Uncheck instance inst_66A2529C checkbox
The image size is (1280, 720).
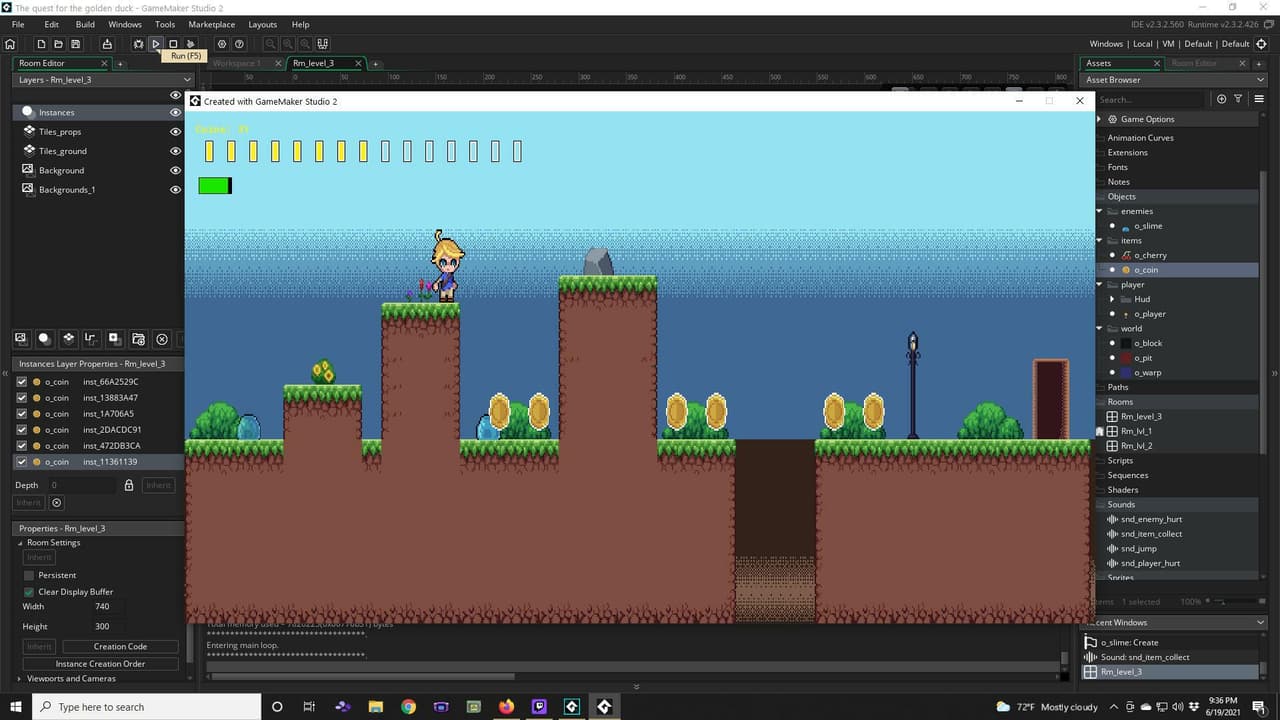coord(22,382)
